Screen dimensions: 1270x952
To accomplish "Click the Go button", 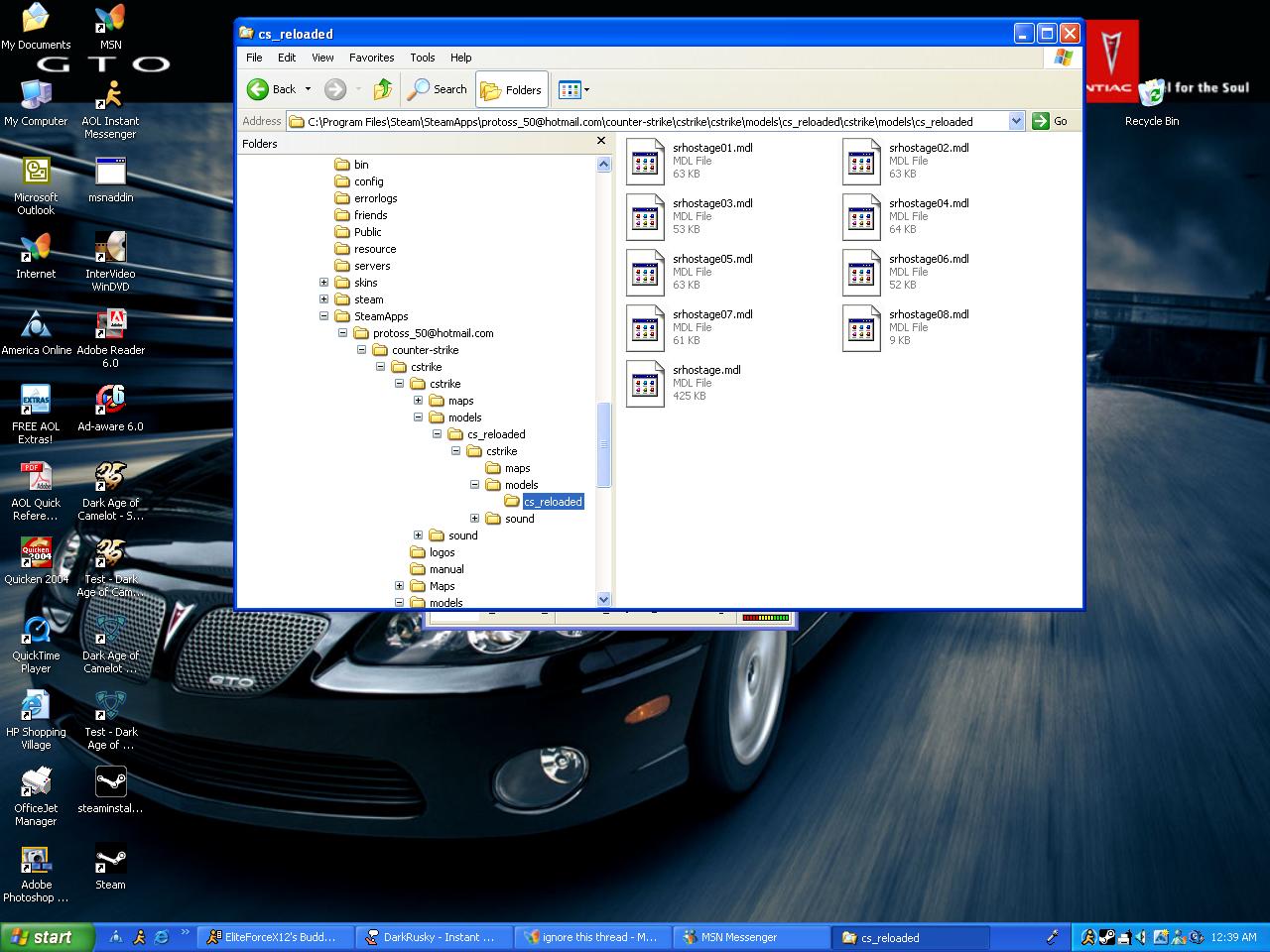I will click(x=1050, y=121).
